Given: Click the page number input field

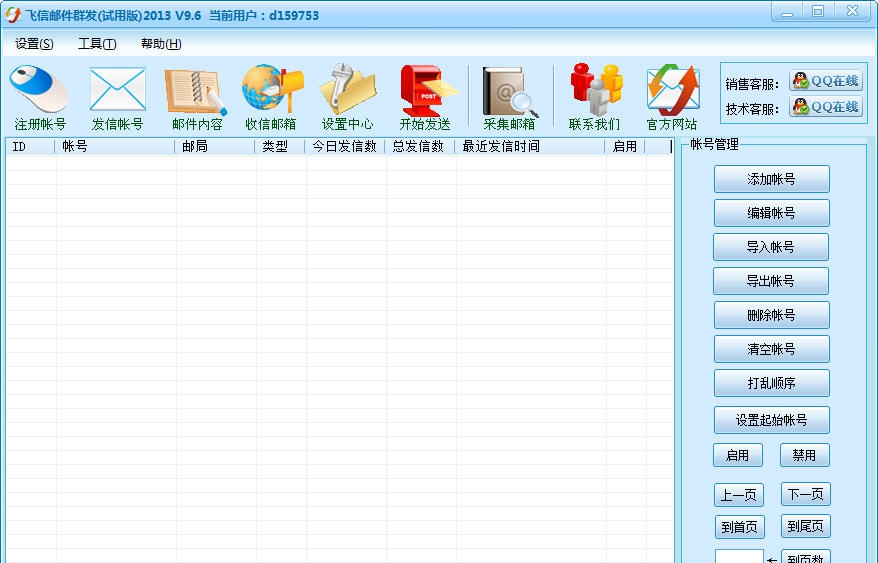Looking at the screenshot, I should point(739,557).
